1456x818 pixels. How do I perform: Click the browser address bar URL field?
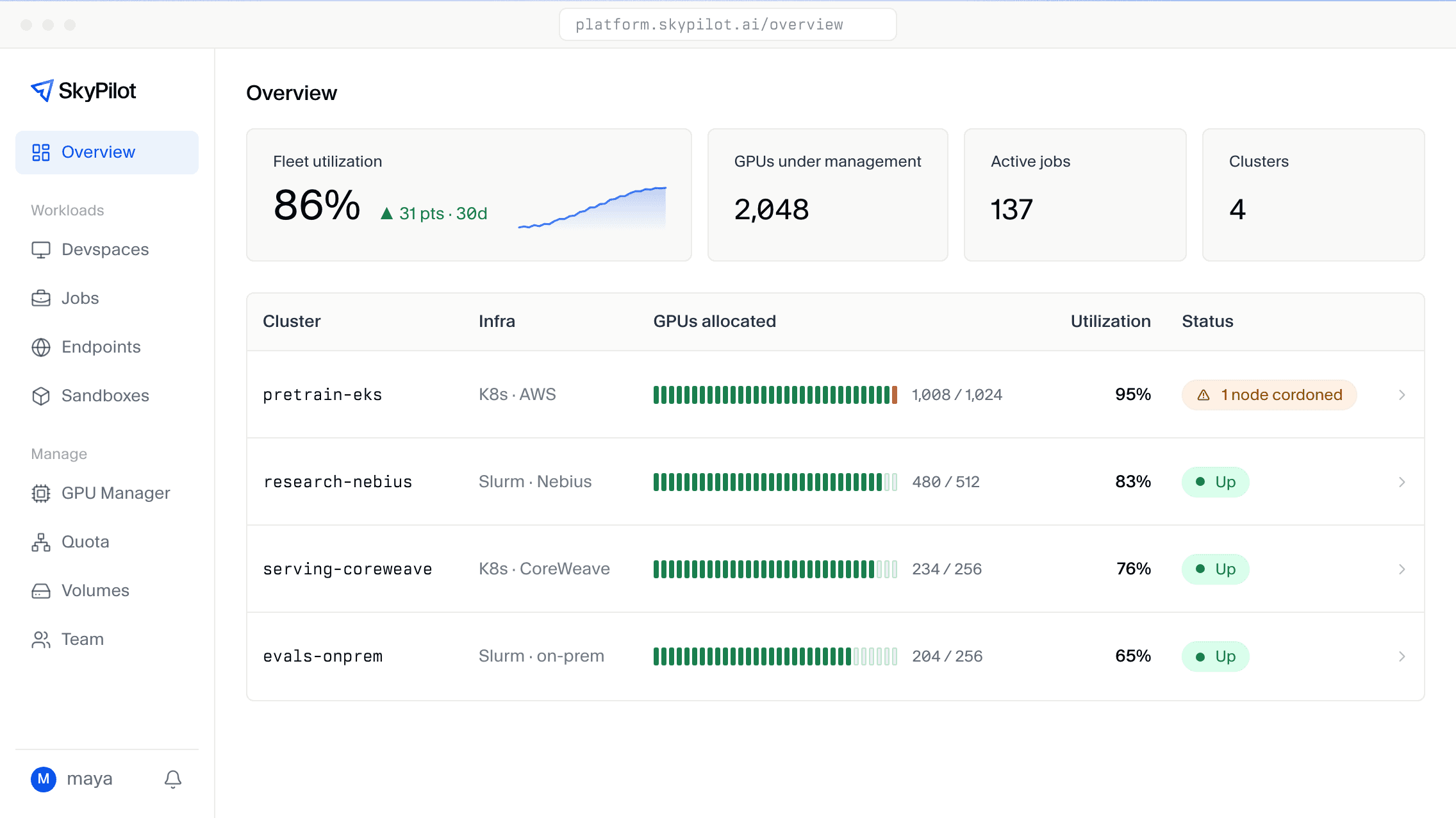727,24
